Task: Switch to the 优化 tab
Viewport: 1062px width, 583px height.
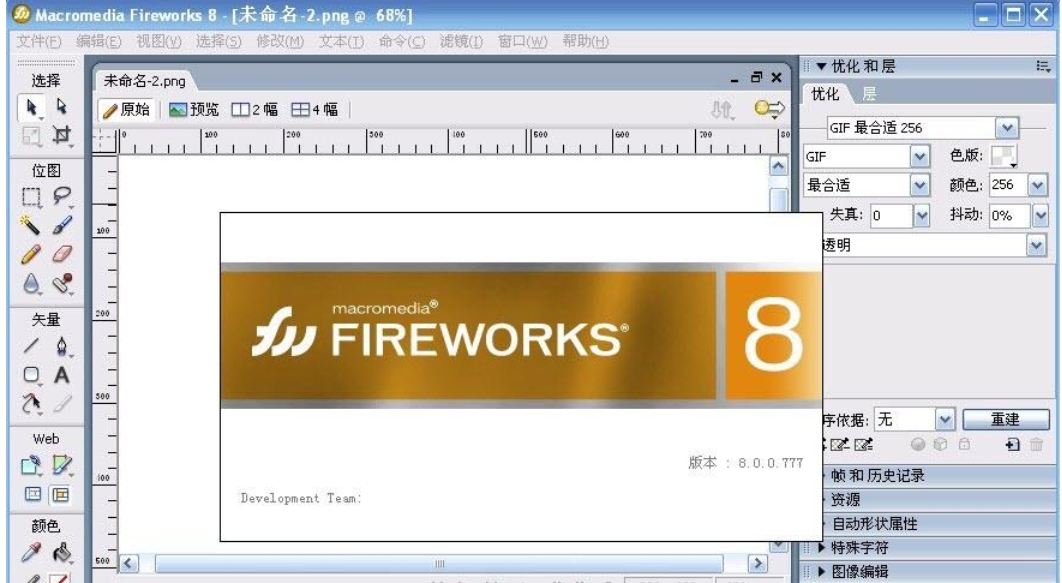Action: [825, 94]
